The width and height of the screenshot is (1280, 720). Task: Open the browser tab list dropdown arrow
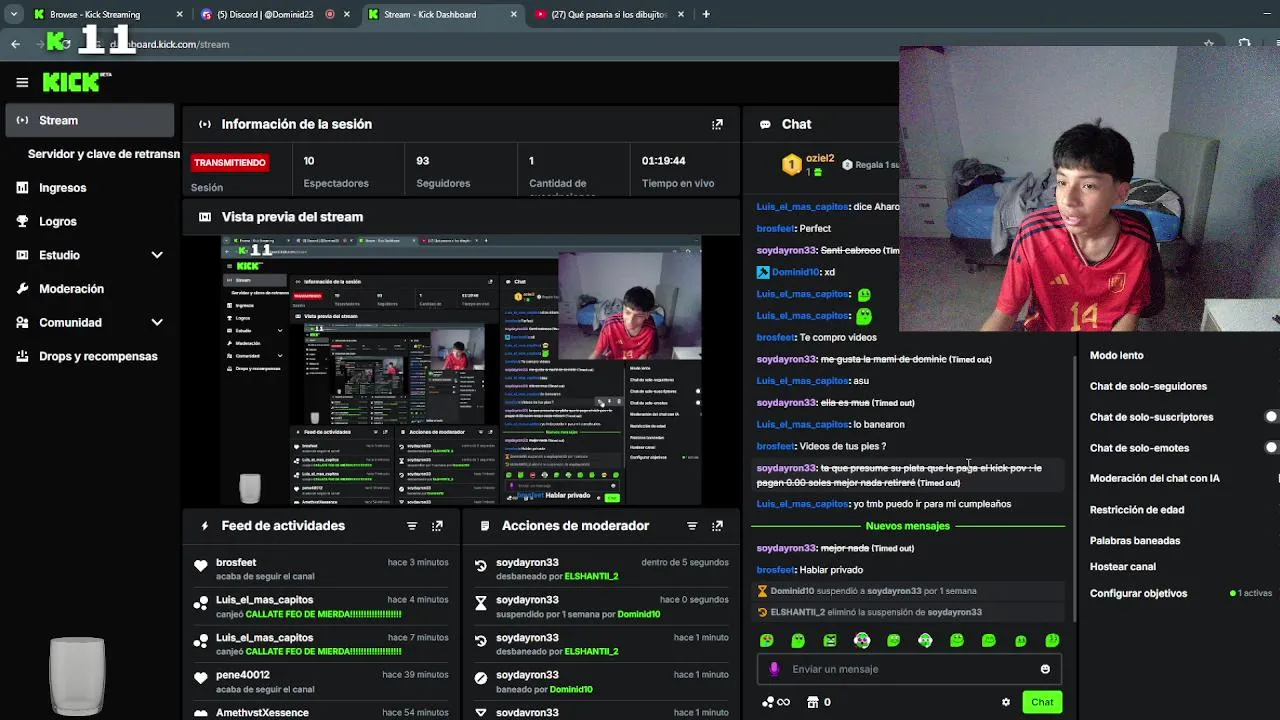(13, 14)
